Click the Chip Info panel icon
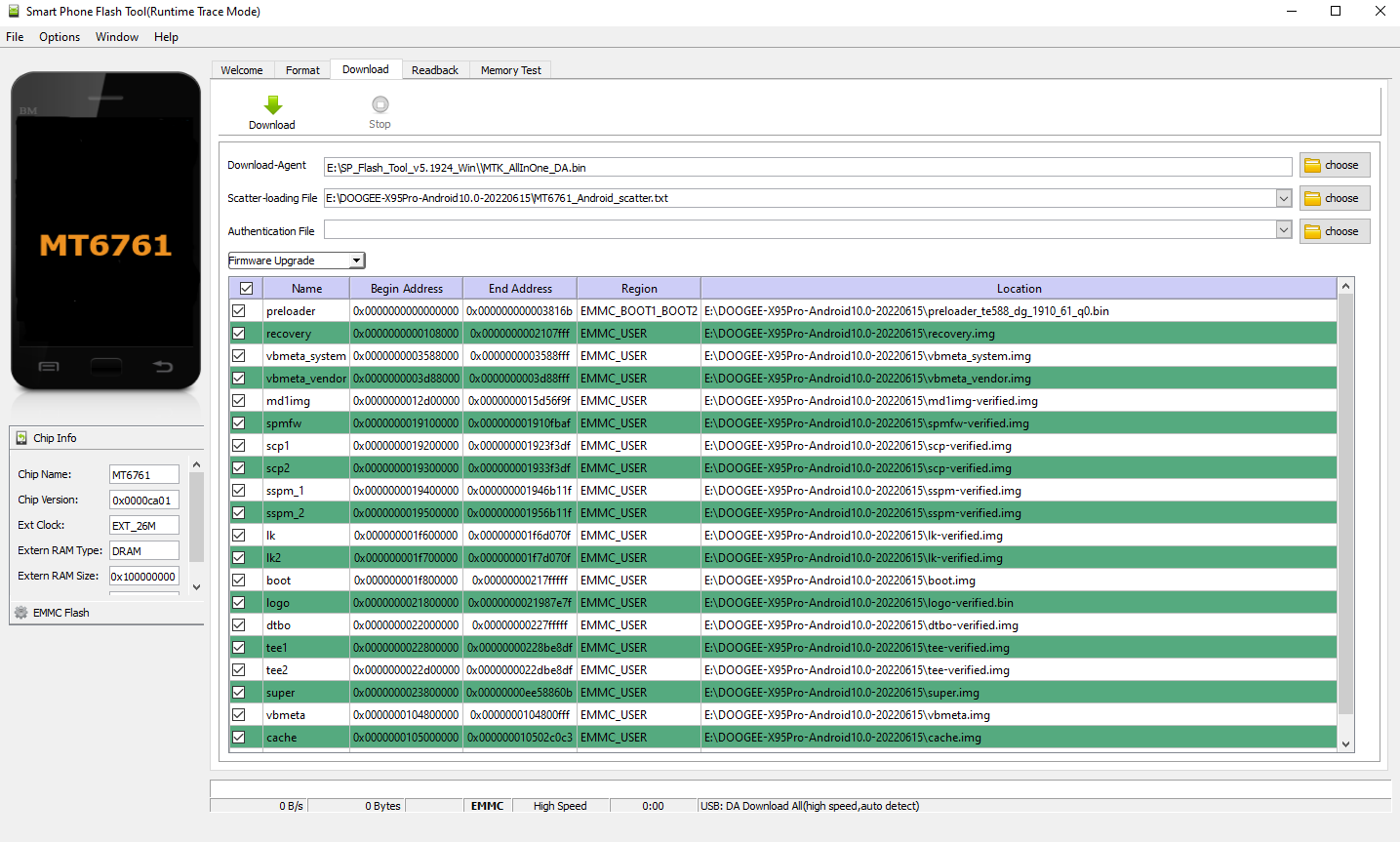Screen dimensions: 1400x842 21,438
